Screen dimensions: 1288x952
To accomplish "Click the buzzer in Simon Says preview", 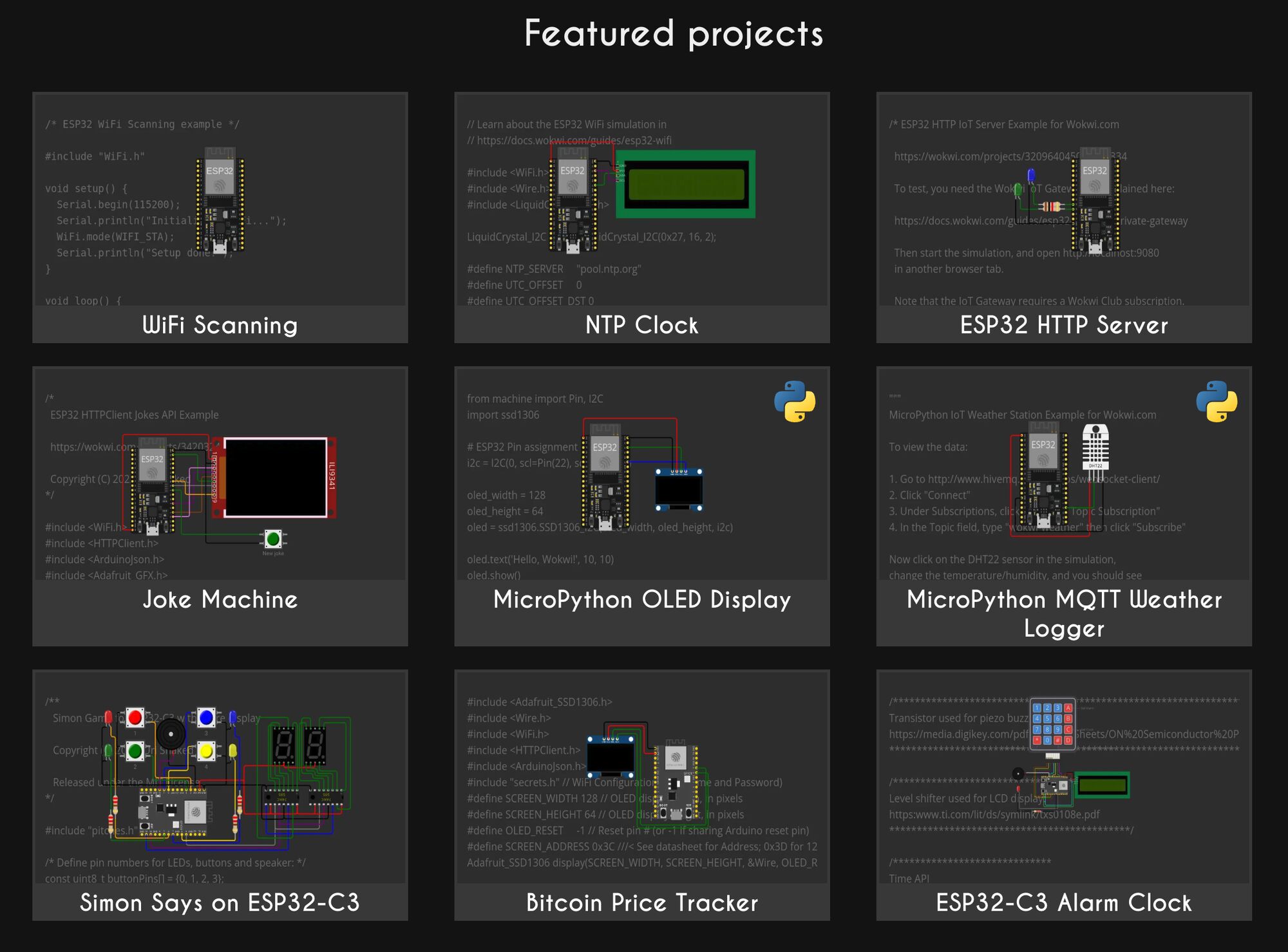I will coord(171,733).
